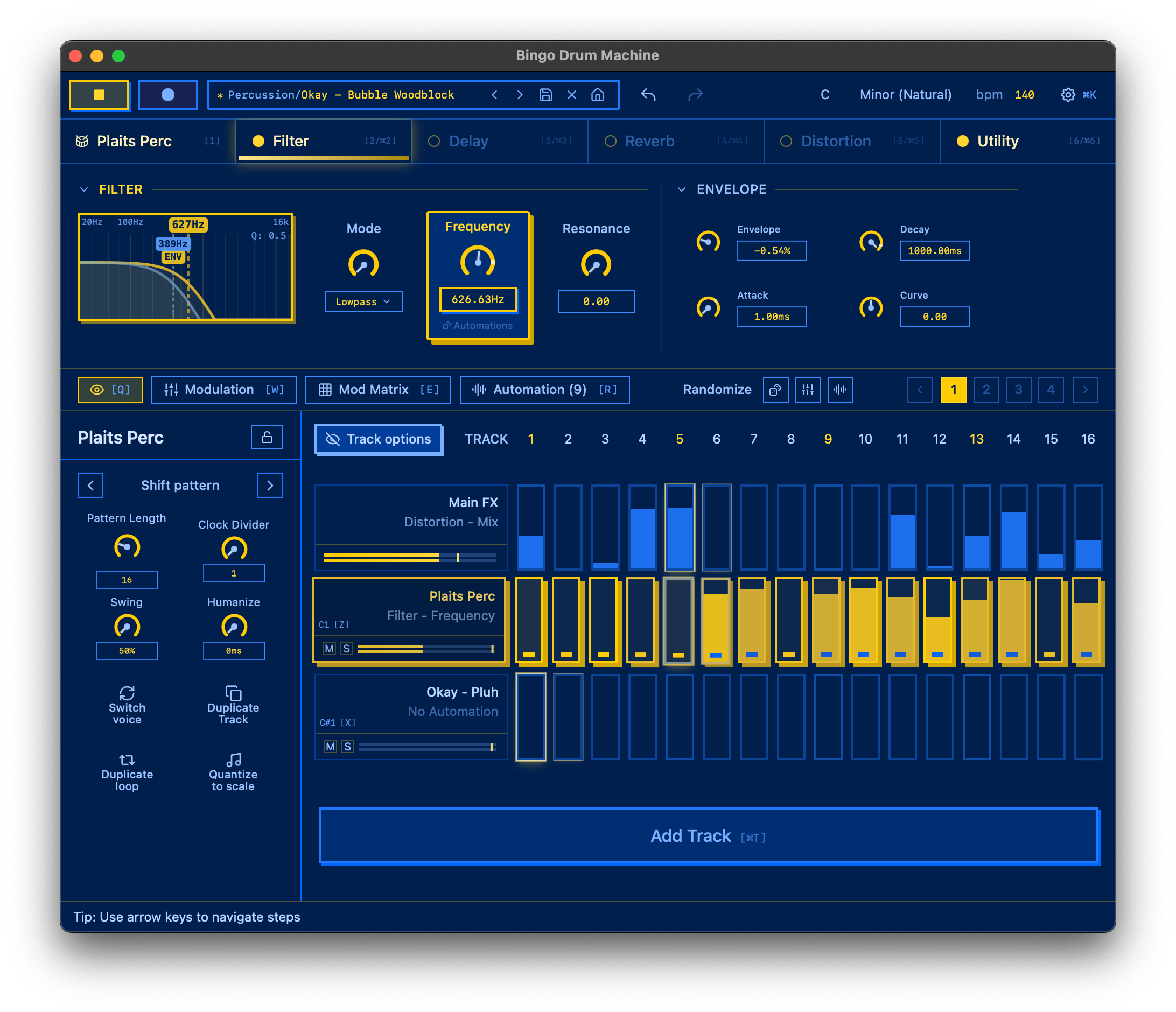Click the dice randomize icon
The image size is (1176, 1012).
point(775,390)
